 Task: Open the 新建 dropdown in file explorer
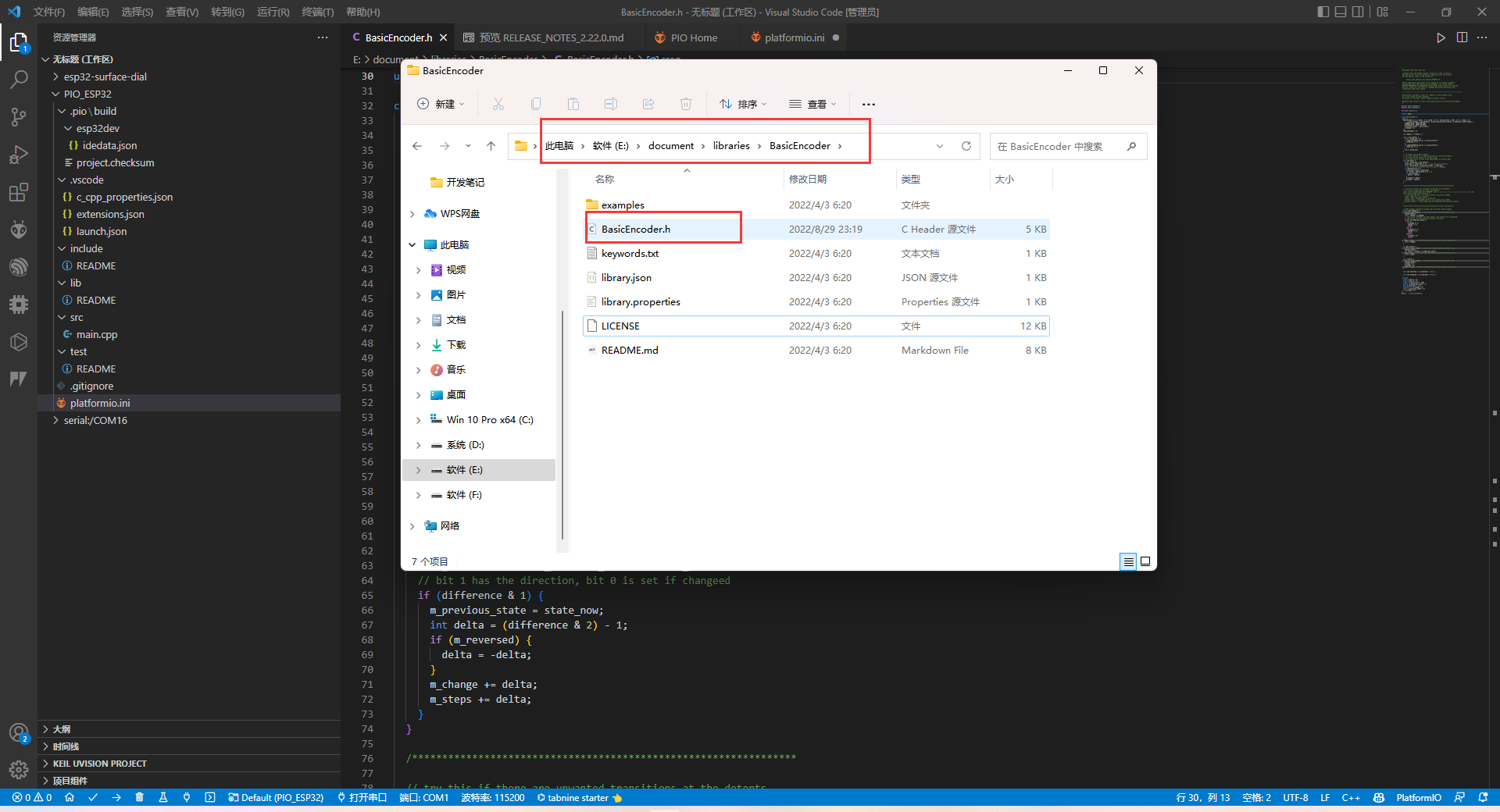point(441,104)
